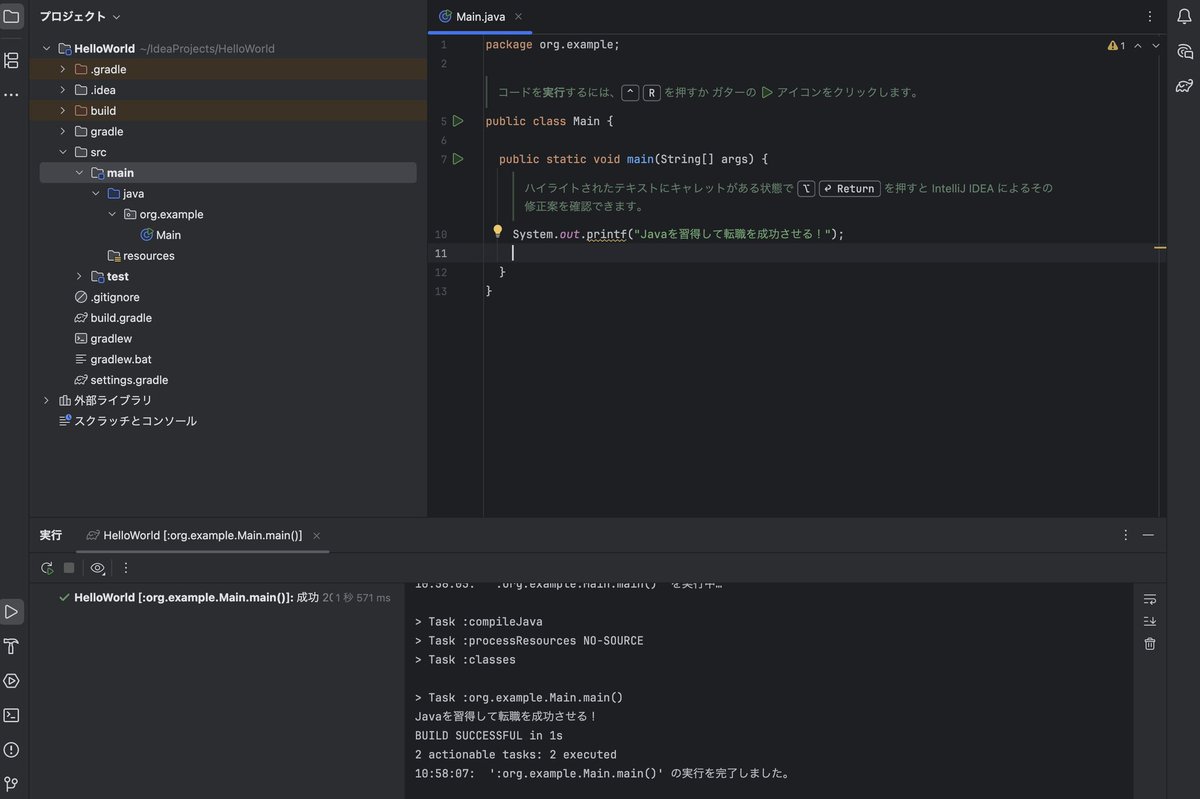Open the Structure tool window icon

coord(12,60)
